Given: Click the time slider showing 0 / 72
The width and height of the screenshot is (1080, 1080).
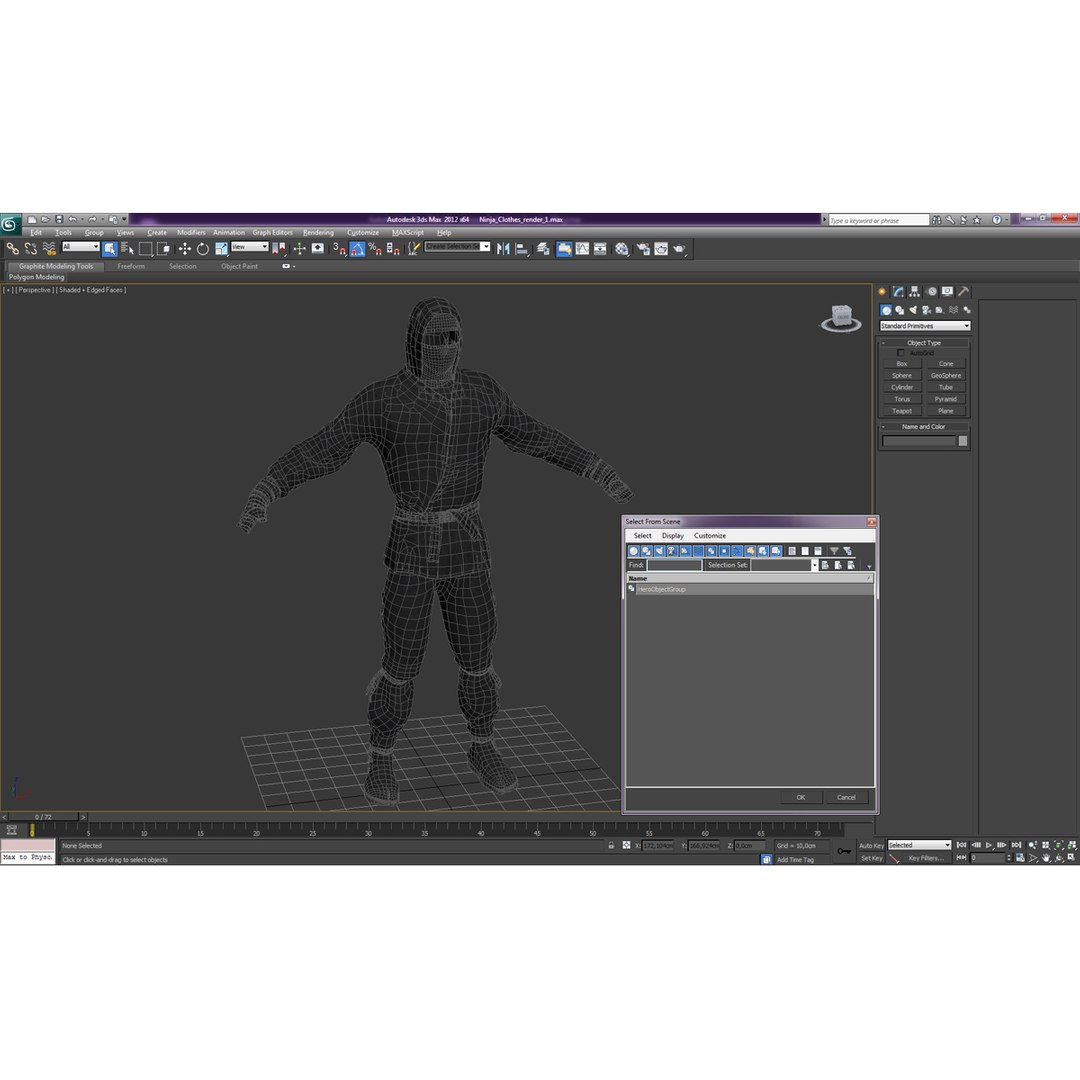Looking at the screenshot, I should (43, 817).
